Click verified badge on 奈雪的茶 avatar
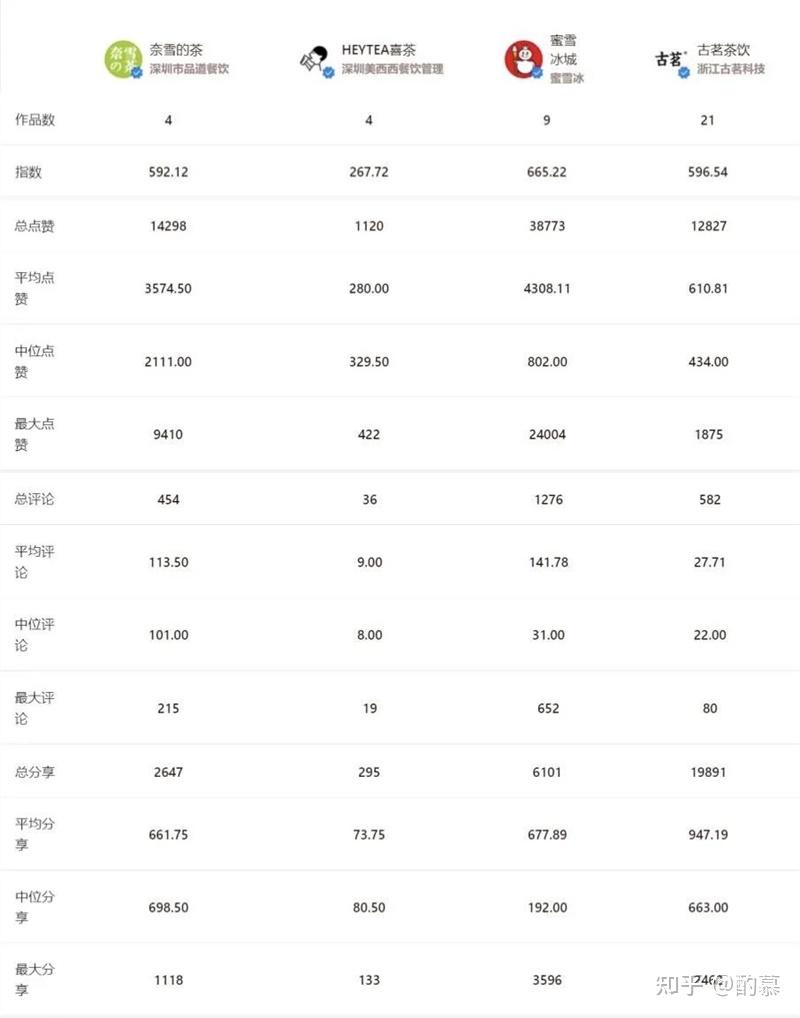The width and height of the screenshot is (800, 1018). point(135,73)
